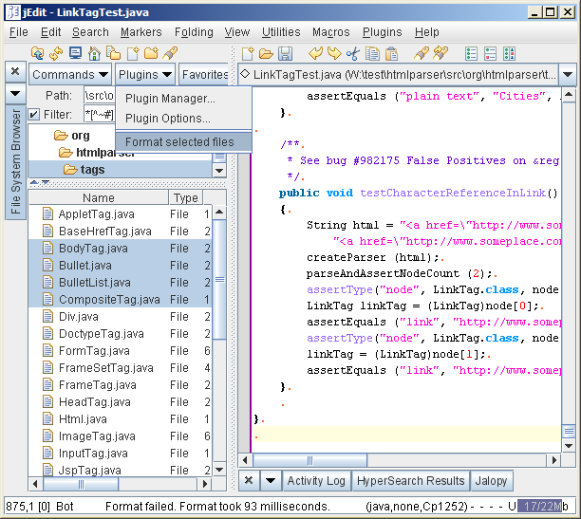Select AppletTag.java in file list
Image resolution: width=581 pixels, height=519 pixels.
(120, 214)
